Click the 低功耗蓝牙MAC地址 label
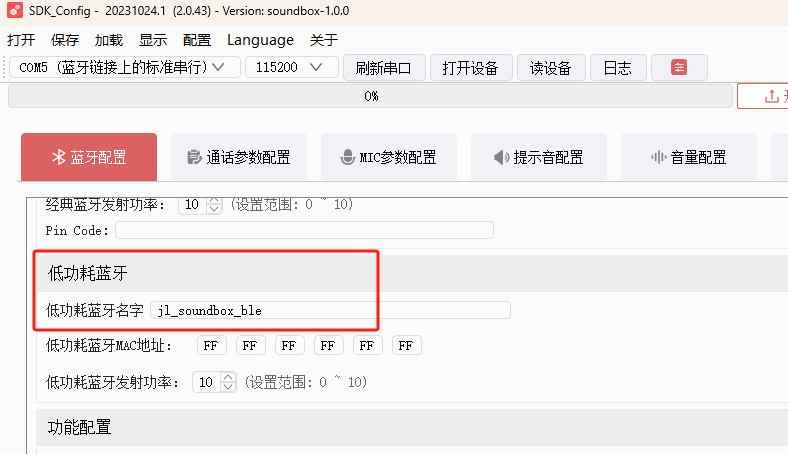 109,345
